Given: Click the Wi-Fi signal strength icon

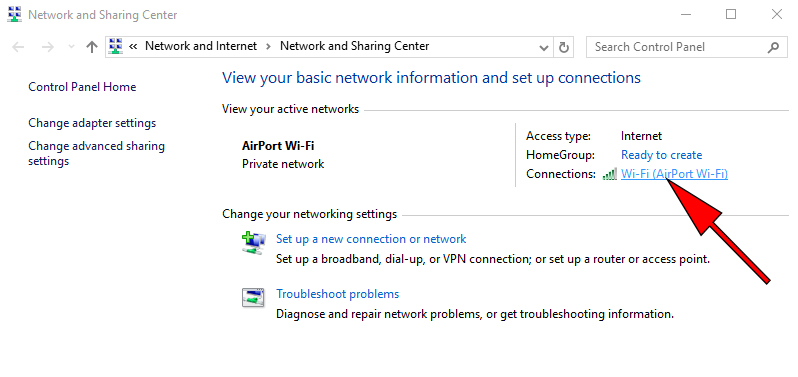Looking at the screenshot, I should [610, 174].
